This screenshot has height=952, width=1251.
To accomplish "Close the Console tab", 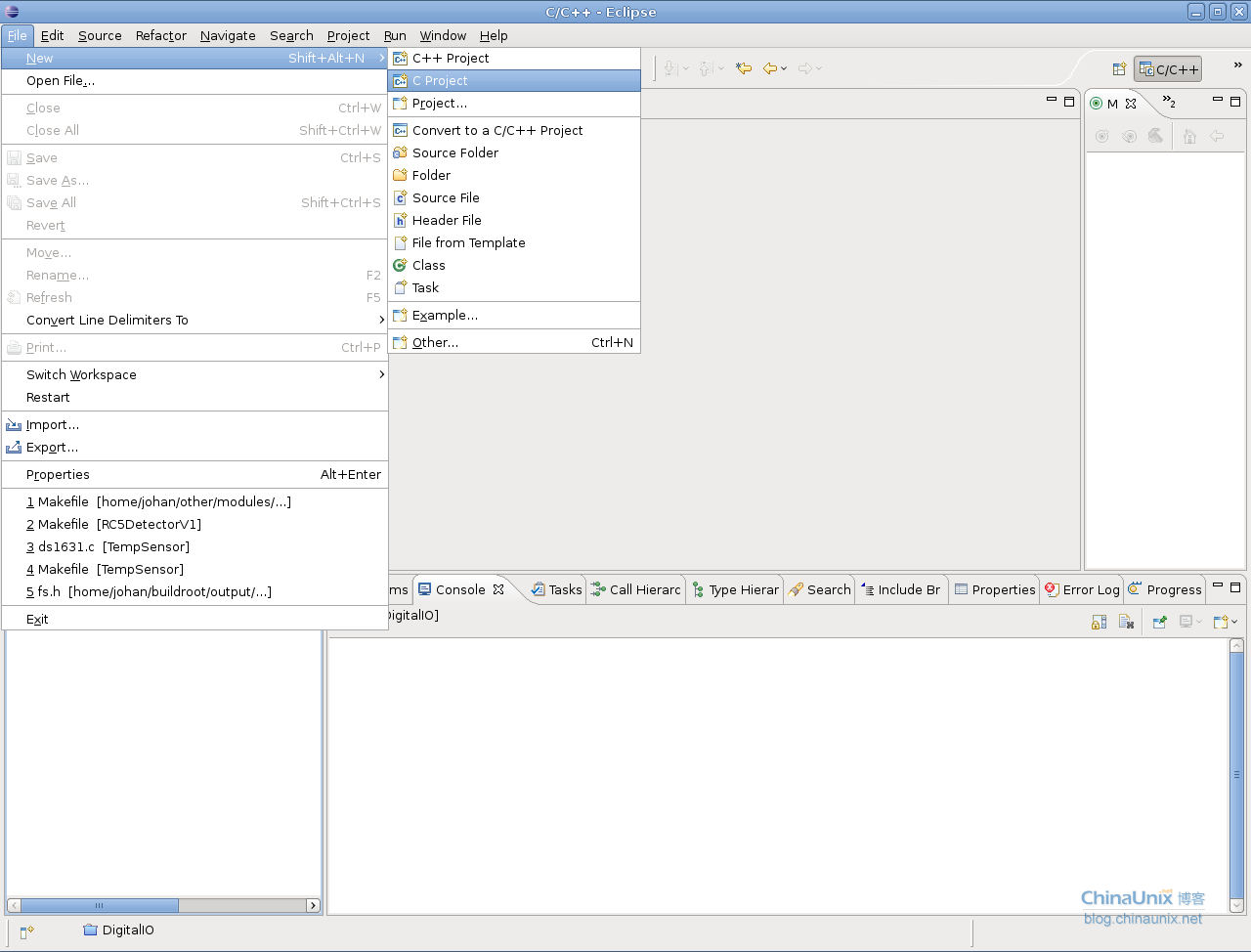I will point(498,589).
